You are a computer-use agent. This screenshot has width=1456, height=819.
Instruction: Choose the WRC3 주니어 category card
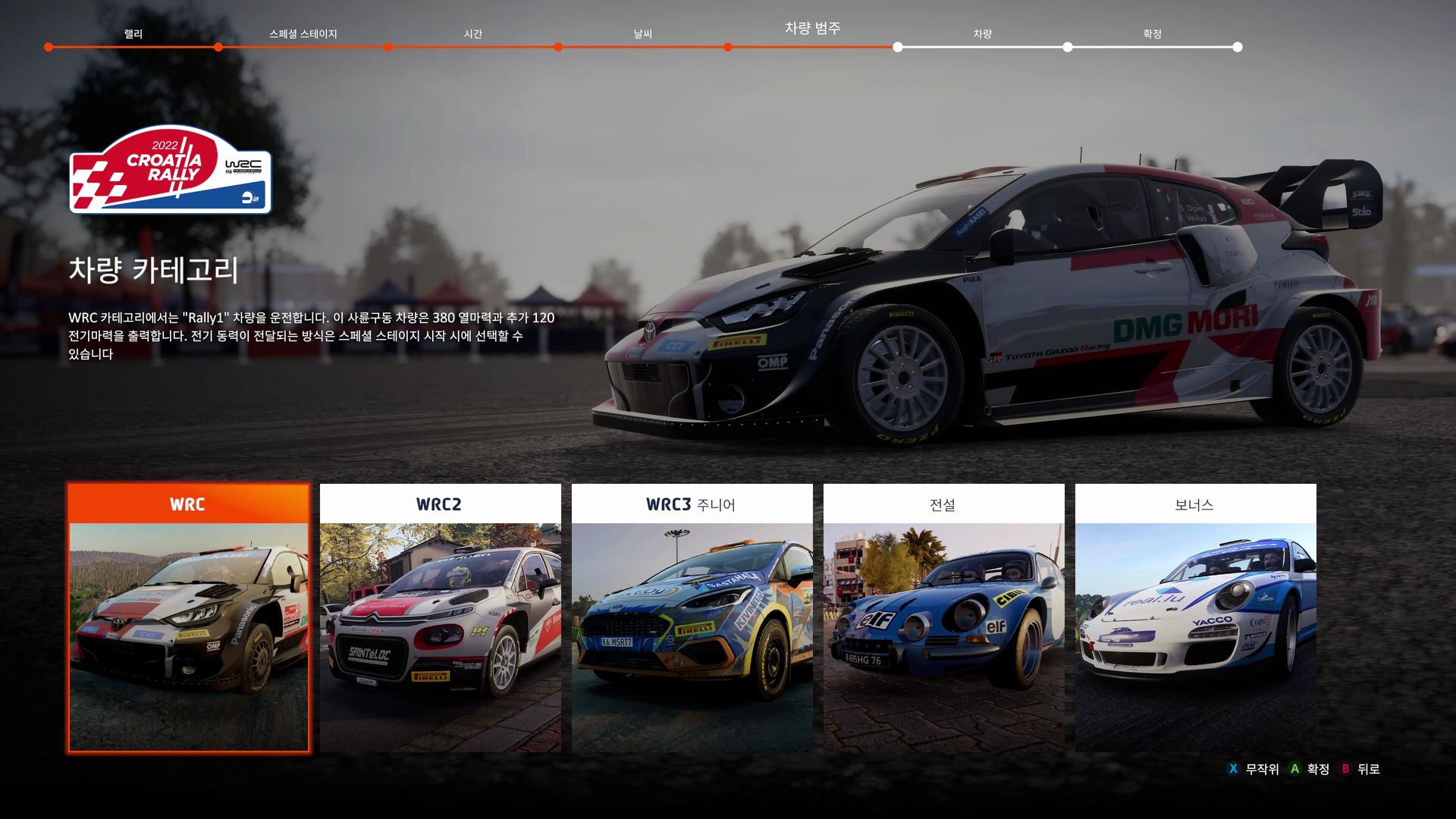click(x=692, y=618)
